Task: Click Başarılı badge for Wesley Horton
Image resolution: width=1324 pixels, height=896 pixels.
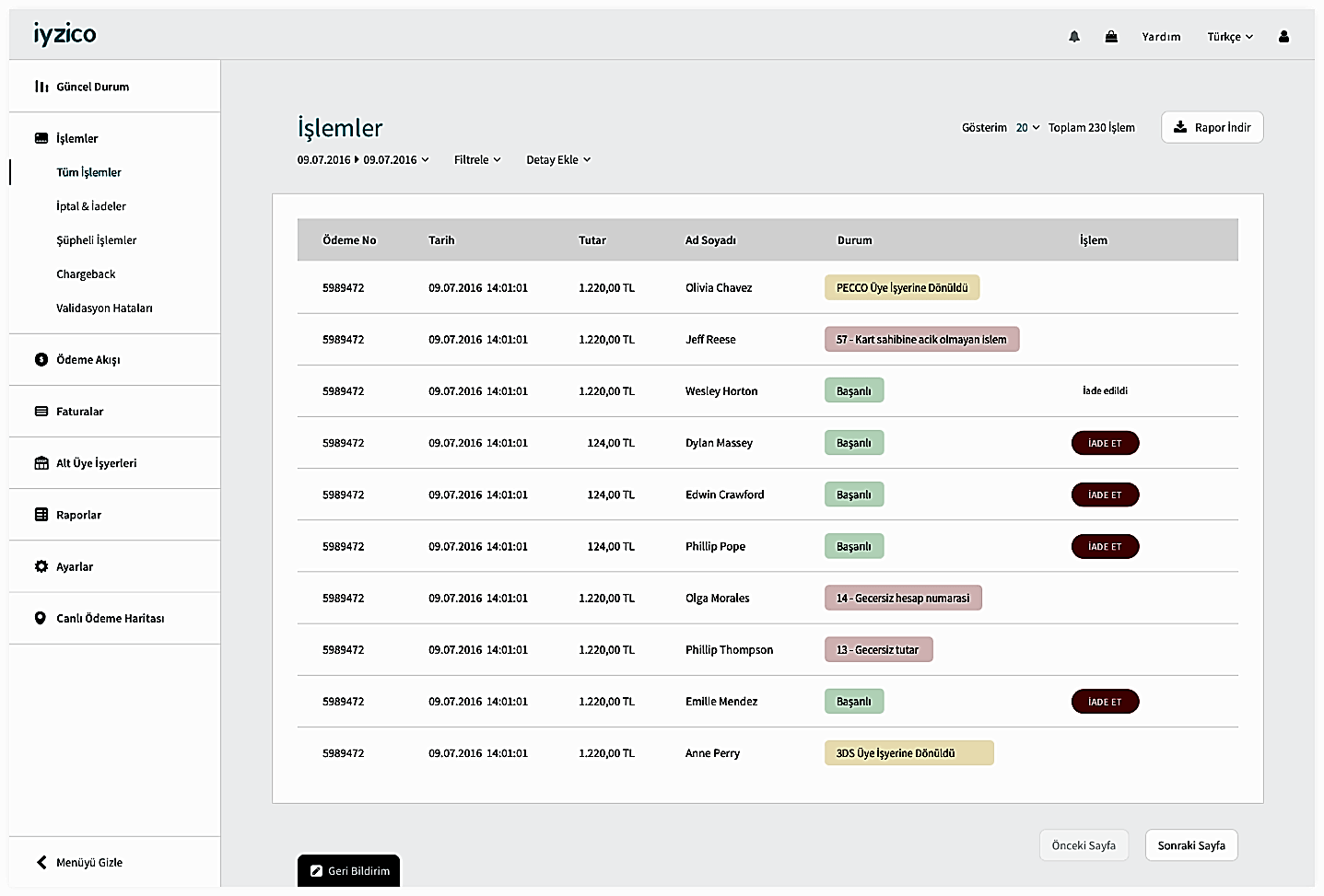Action: (854, 391)
